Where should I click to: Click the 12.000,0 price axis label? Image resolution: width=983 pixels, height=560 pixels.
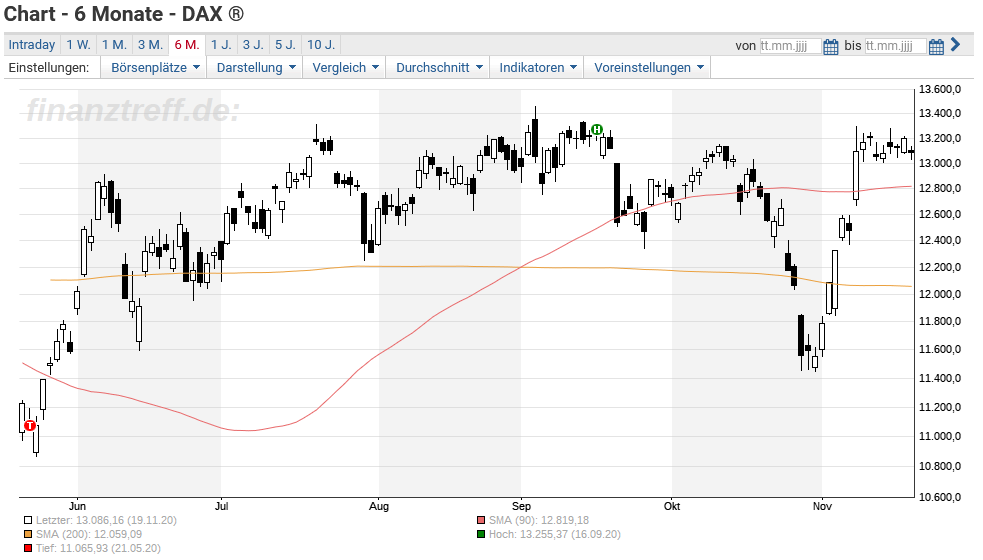pos(940,294)
